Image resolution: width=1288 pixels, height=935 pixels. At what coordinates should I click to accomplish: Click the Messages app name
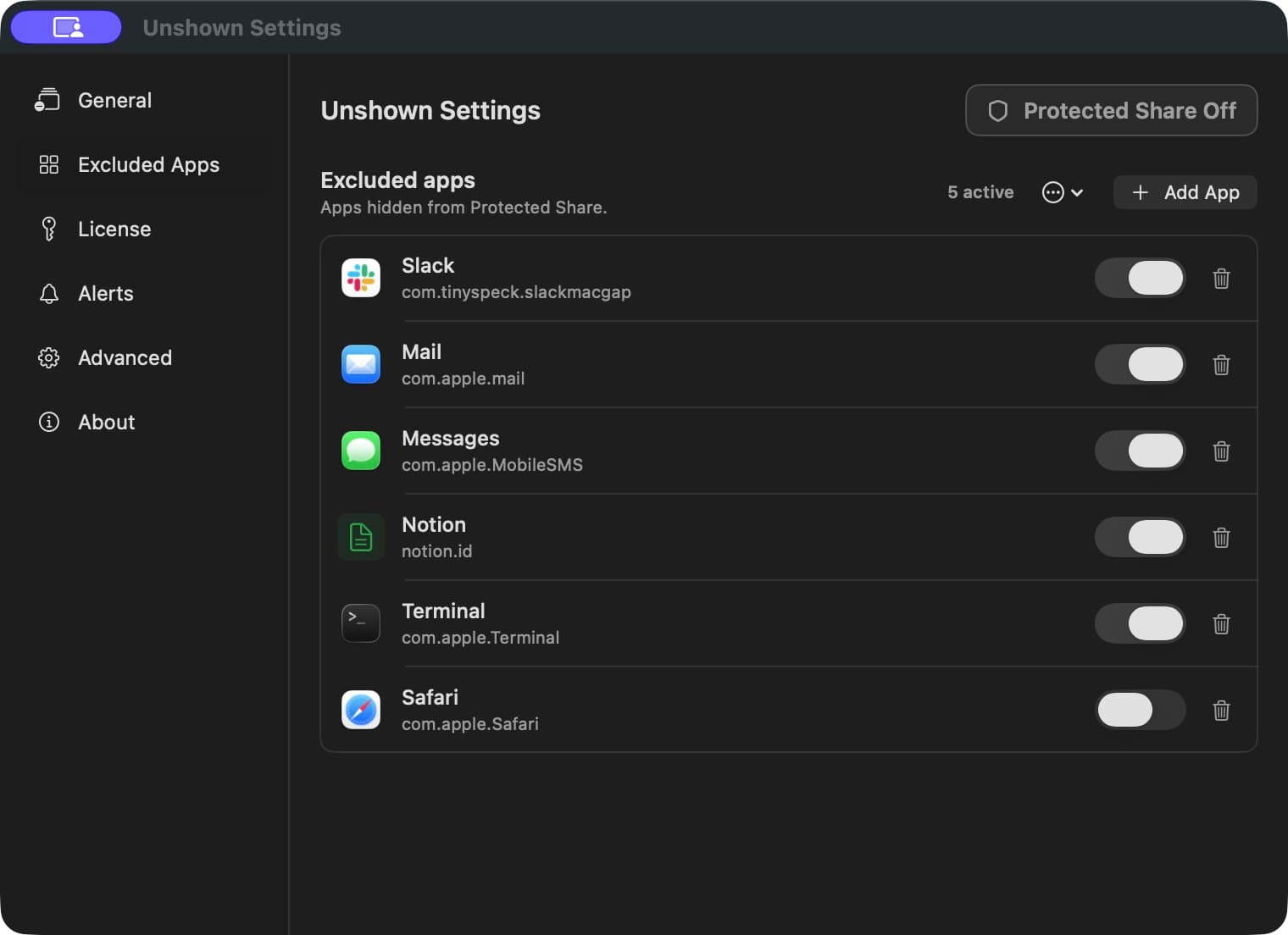coord(451,438)
